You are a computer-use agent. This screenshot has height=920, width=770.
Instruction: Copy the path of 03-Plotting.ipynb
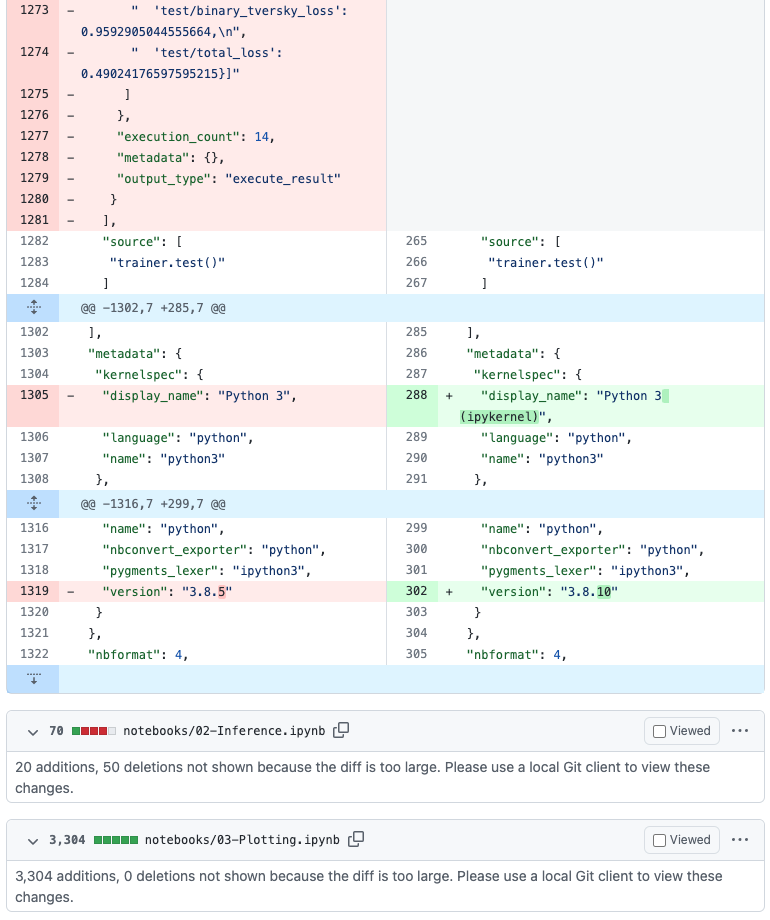355,840
